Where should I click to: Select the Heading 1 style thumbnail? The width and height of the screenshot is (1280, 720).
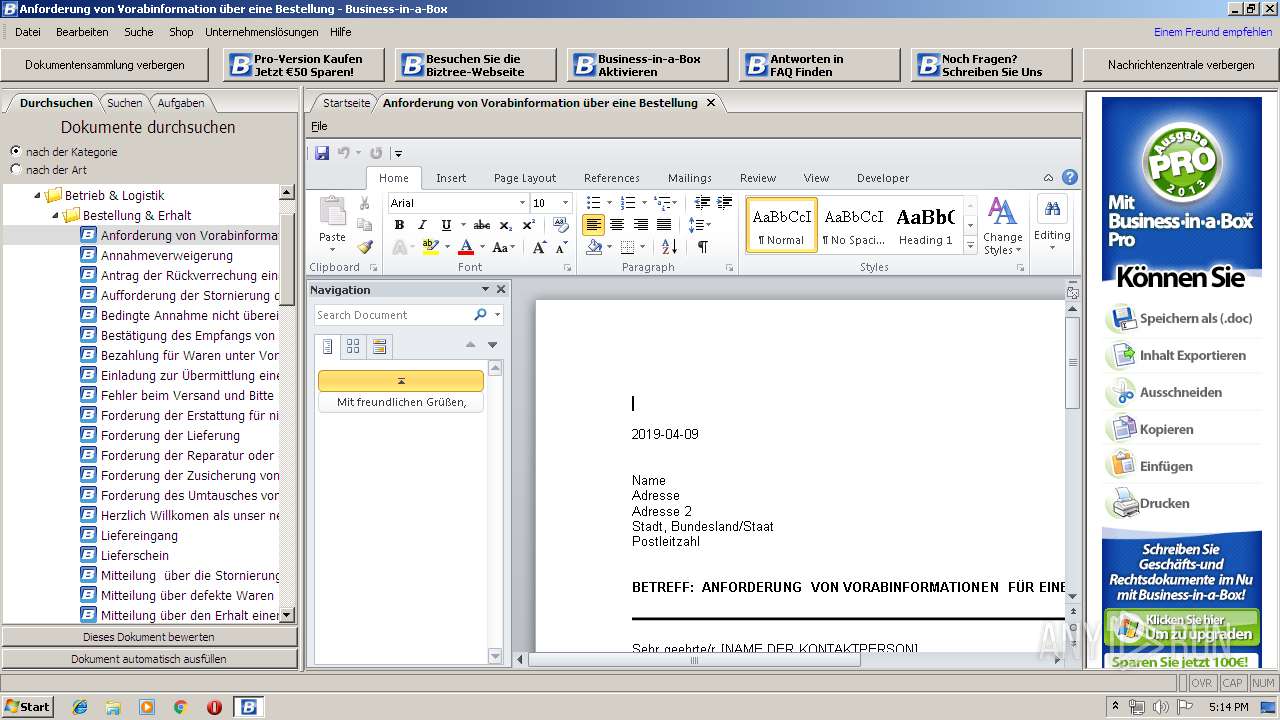(925, 225)
